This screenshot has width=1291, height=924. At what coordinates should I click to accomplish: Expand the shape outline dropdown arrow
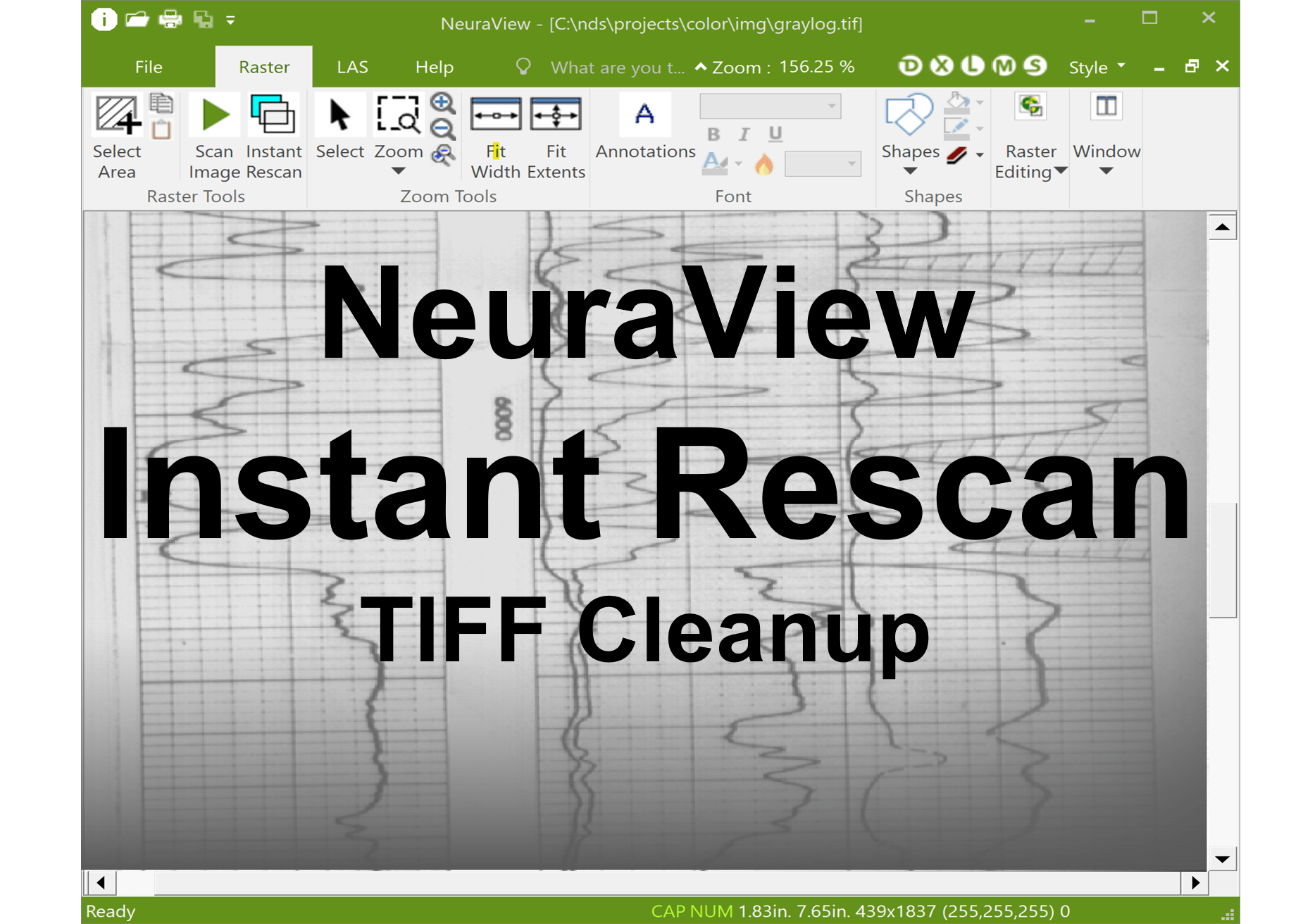[980, 129]
